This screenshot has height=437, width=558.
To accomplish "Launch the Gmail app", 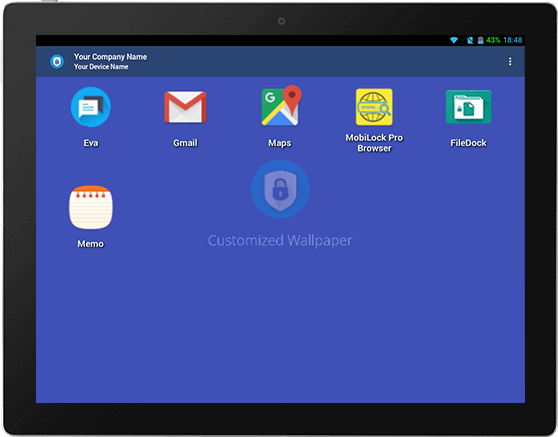I will click(185, 107).
